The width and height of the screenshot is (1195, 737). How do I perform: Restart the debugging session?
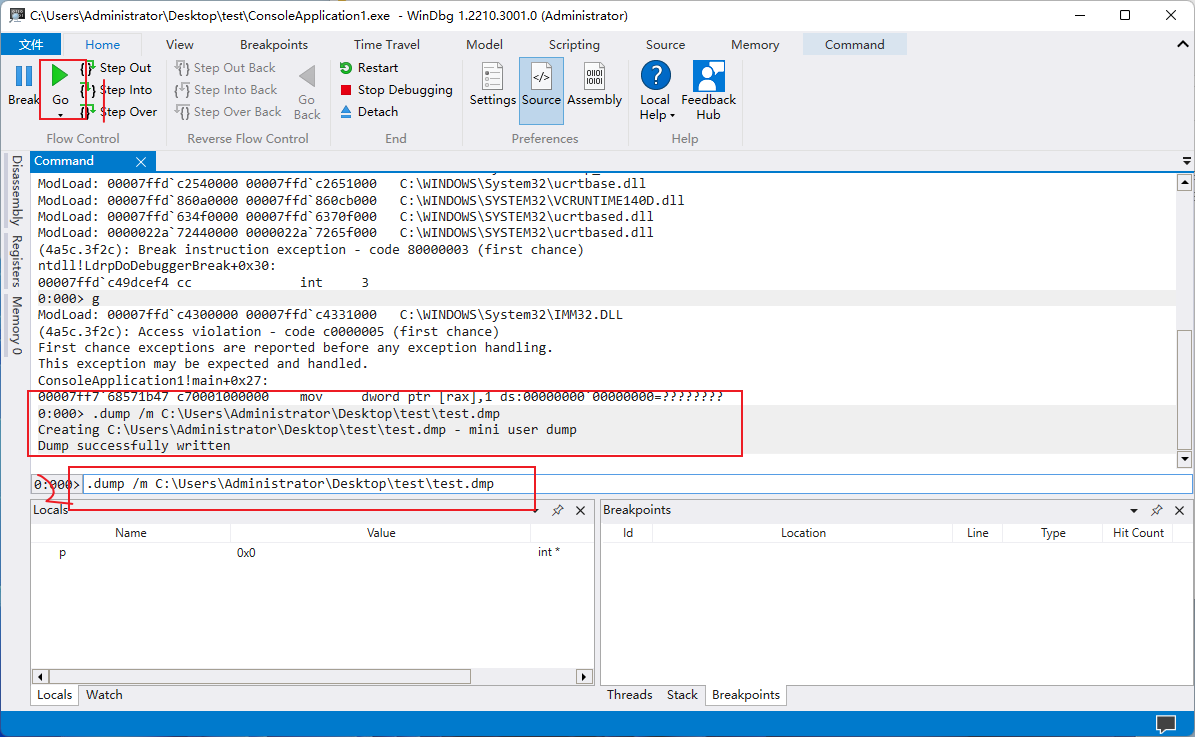[368, 68]
